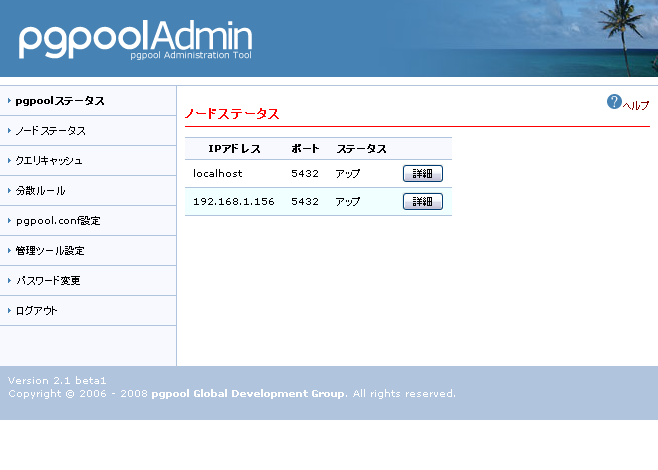The width and height of the screenshot is (658, 470).
Task: Go to クエリキャッシュ in the sidebar
Action: pyautogui.click(x=49, y=161)
